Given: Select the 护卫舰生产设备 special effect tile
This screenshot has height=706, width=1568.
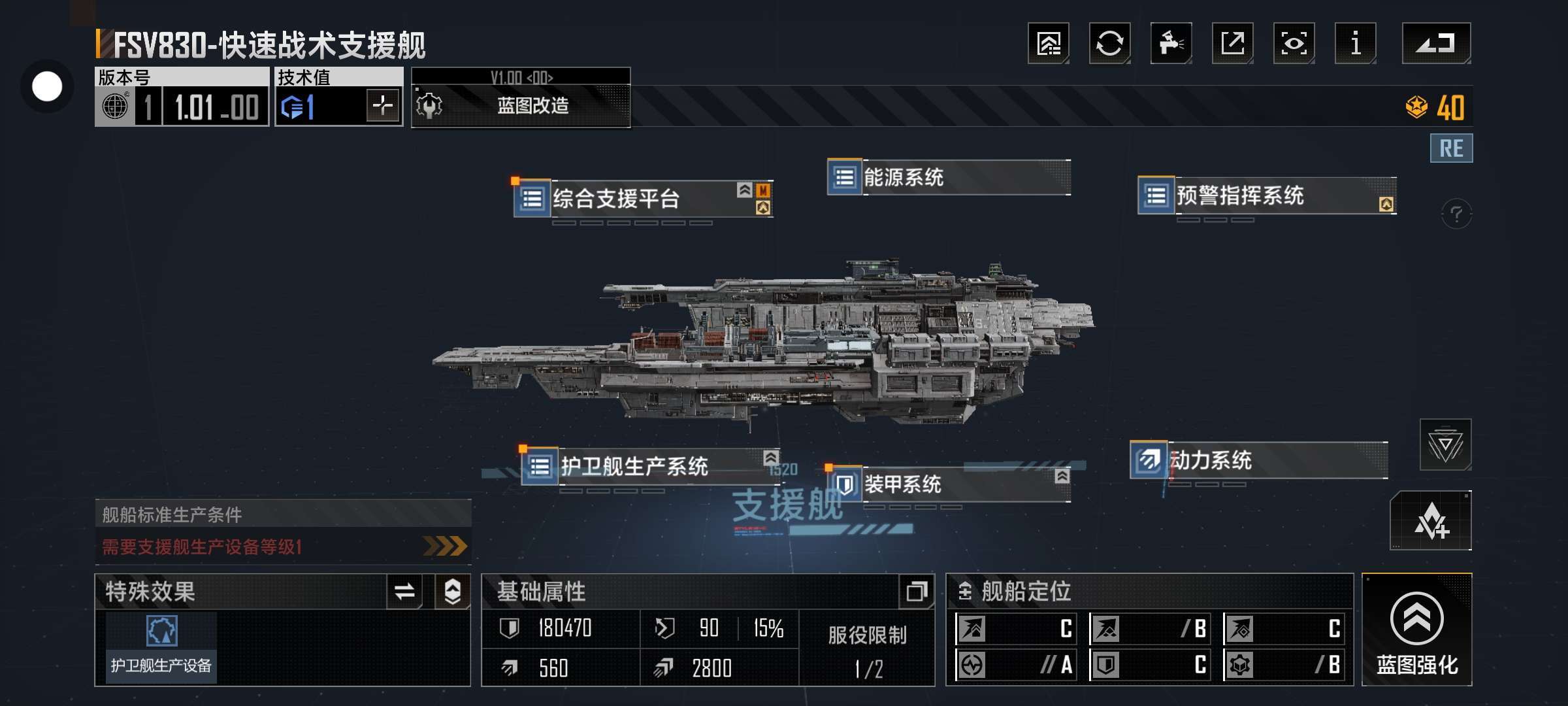Looking at the screenshot, I should click(x=161, y=647).
